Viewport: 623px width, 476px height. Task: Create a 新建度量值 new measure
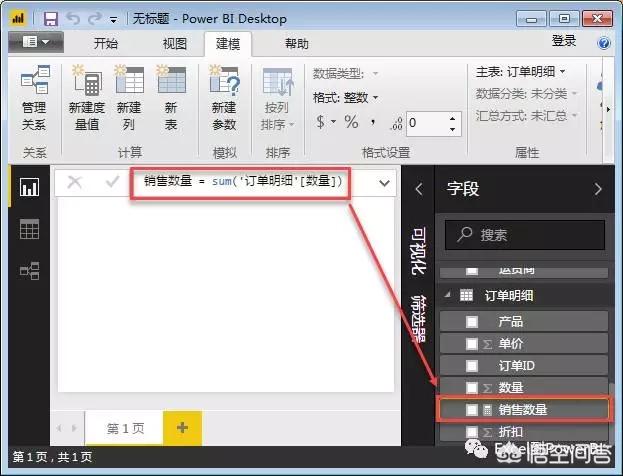point(87,98)
